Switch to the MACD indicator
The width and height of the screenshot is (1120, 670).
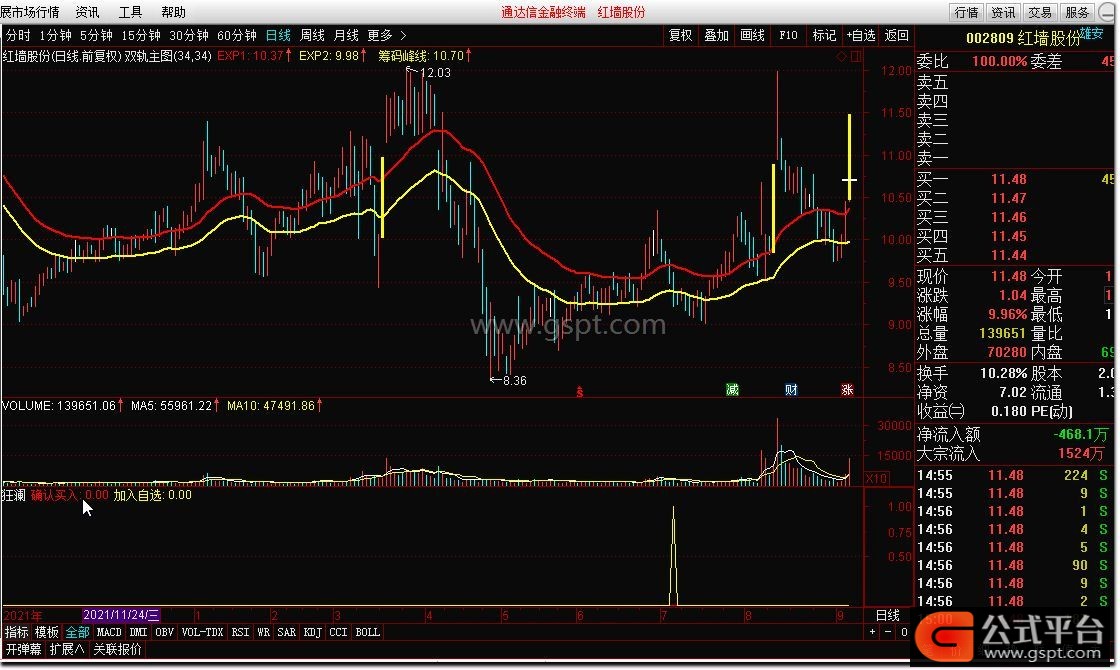coord(109,632)
